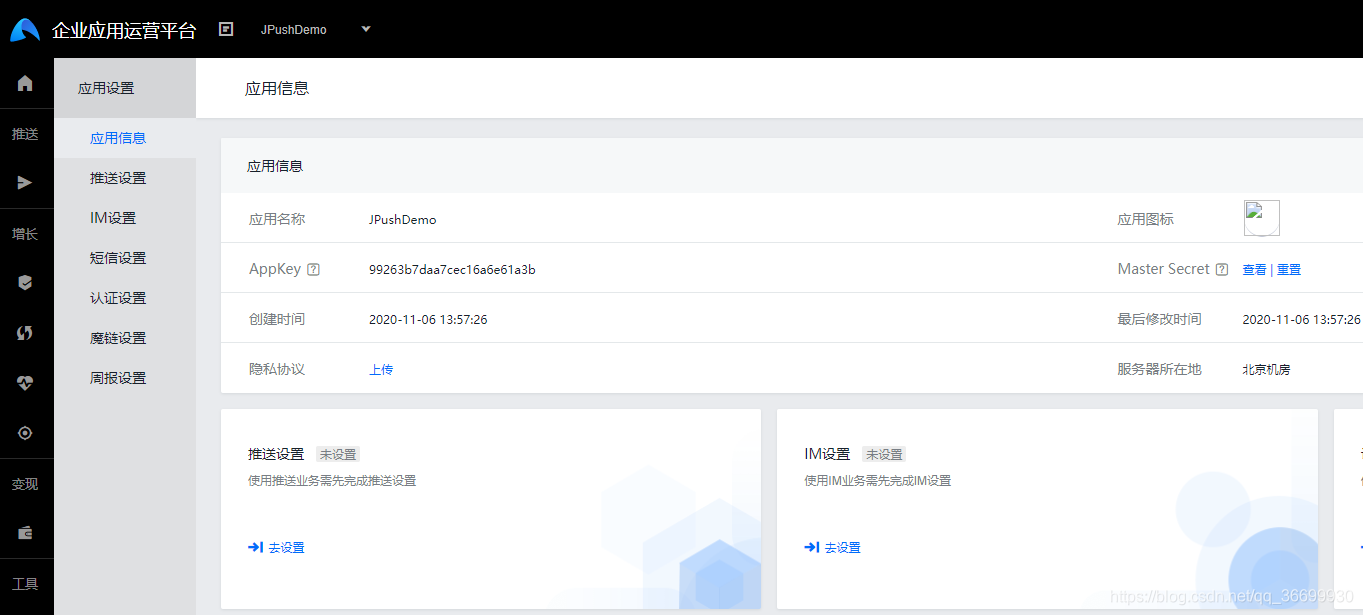Open the JPushDemo app dropdown arrow
1363x615 pixels.
click(366, 29)
